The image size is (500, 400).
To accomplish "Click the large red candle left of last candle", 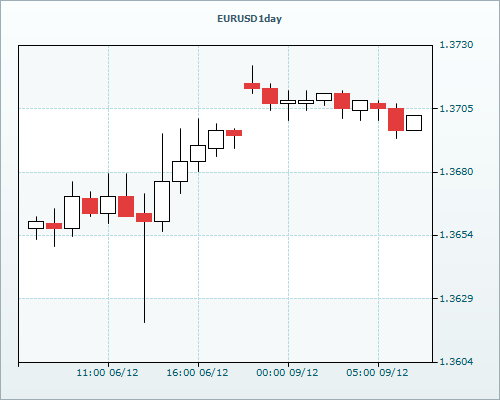I will click(396, 119).
